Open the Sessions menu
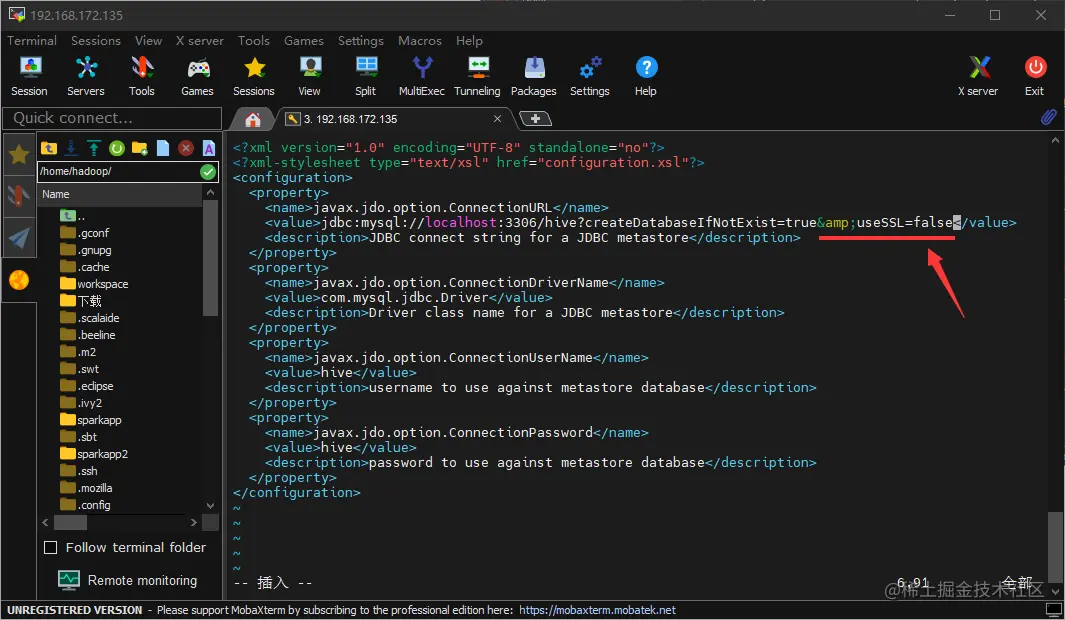 pyautogui.click(x=96, y=41)
